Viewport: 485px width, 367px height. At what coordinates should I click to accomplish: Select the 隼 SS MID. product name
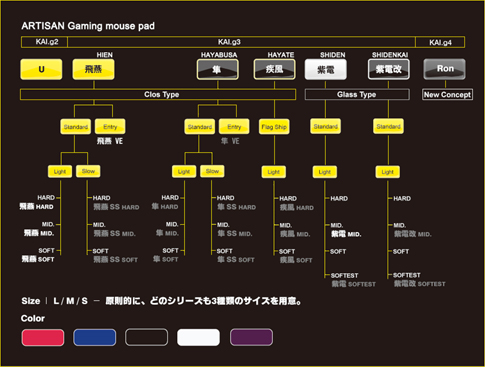pos(235,233)
